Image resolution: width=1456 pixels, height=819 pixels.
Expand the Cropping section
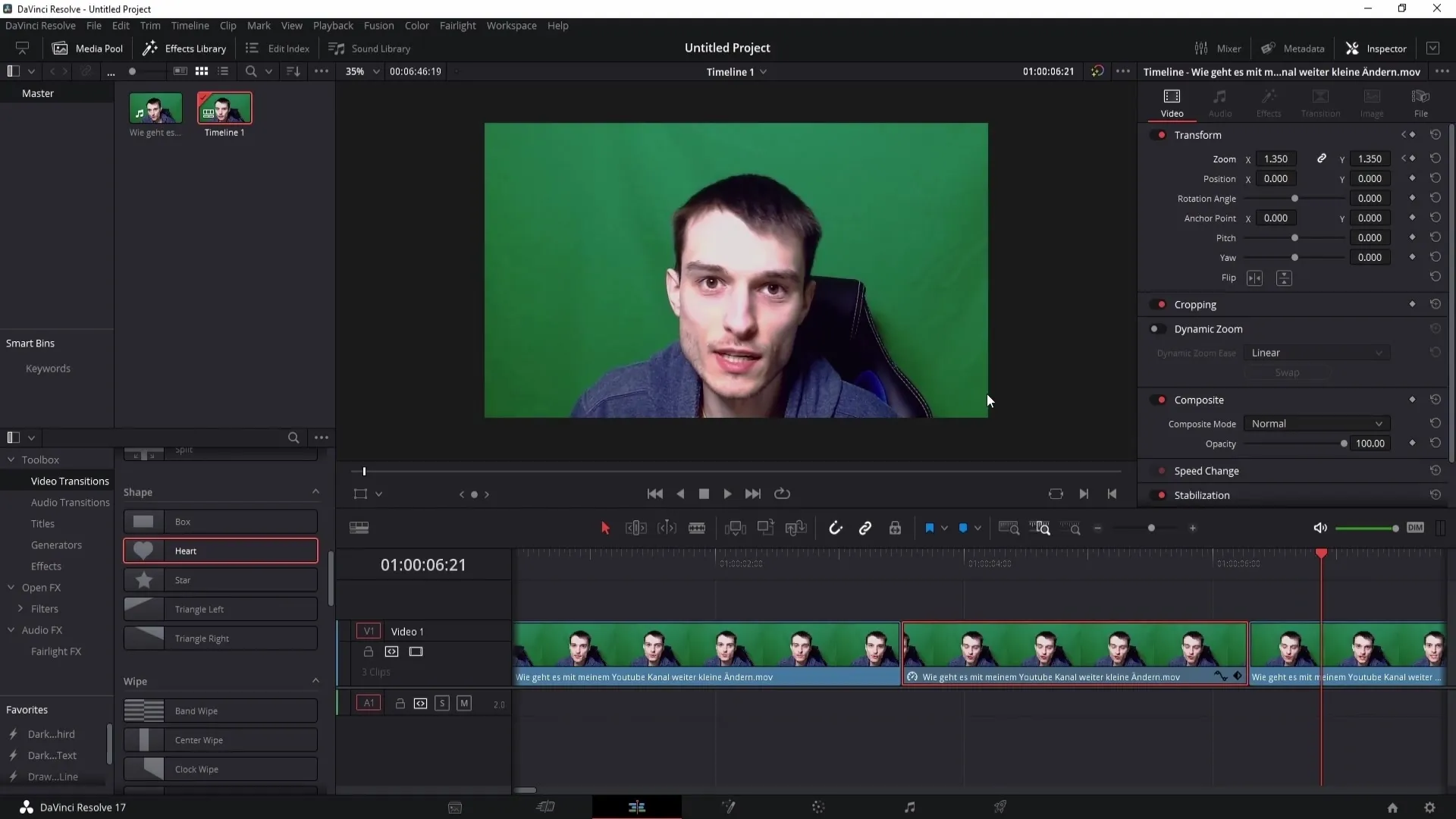[1196, 304]
